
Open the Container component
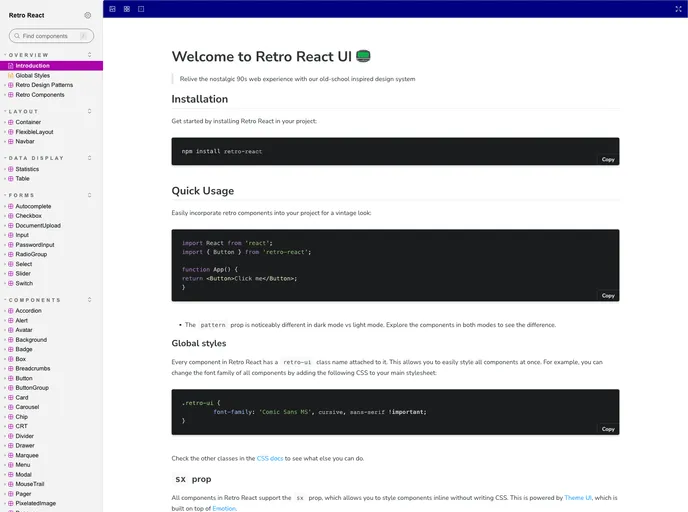[28, 122]
